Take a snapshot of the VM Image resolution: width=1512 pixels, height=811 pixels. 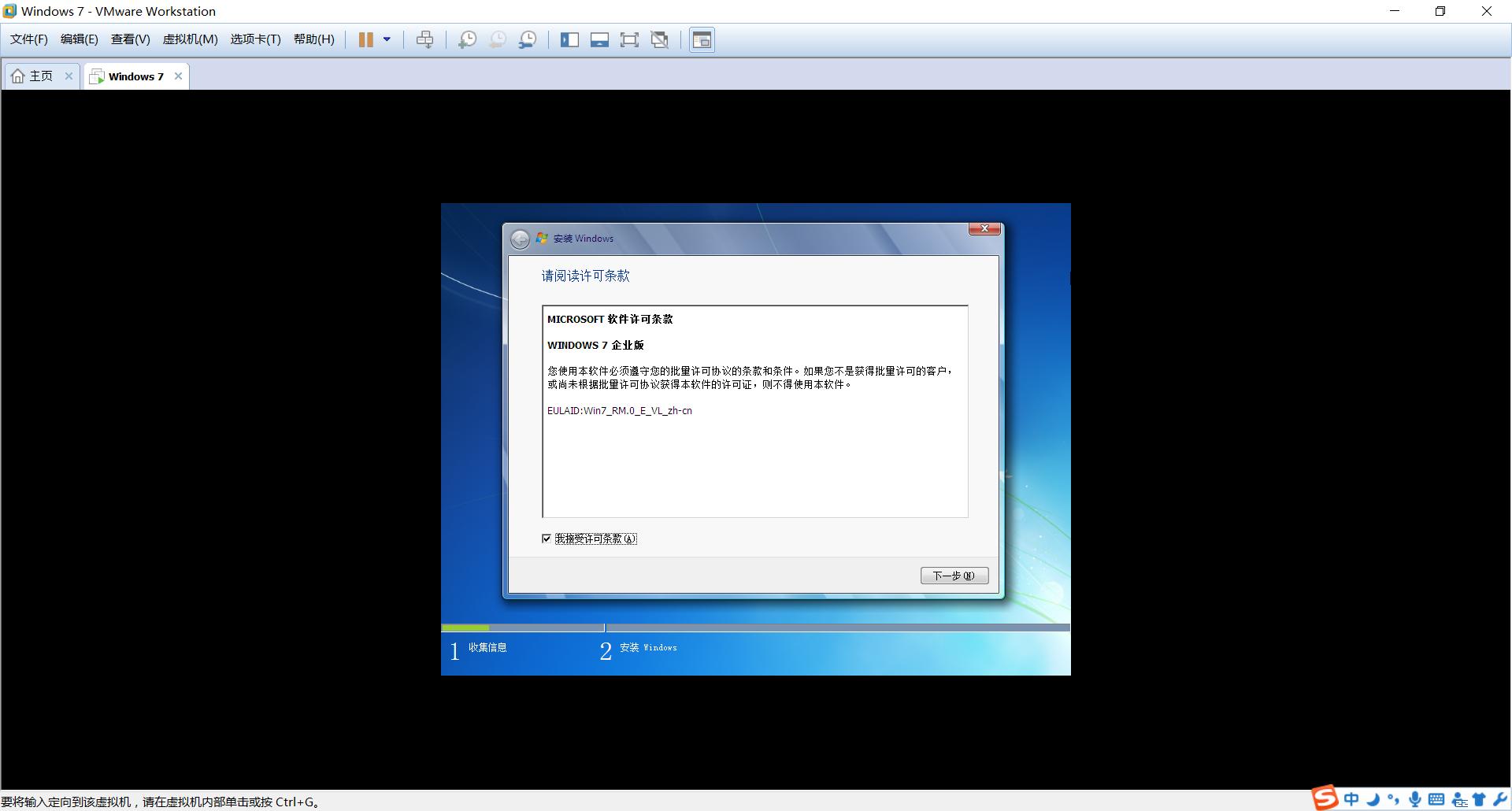(467, 40)
